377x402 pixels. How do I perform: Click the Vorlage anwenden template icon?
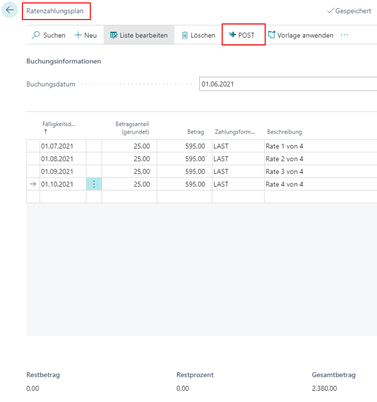pos(272,35)
